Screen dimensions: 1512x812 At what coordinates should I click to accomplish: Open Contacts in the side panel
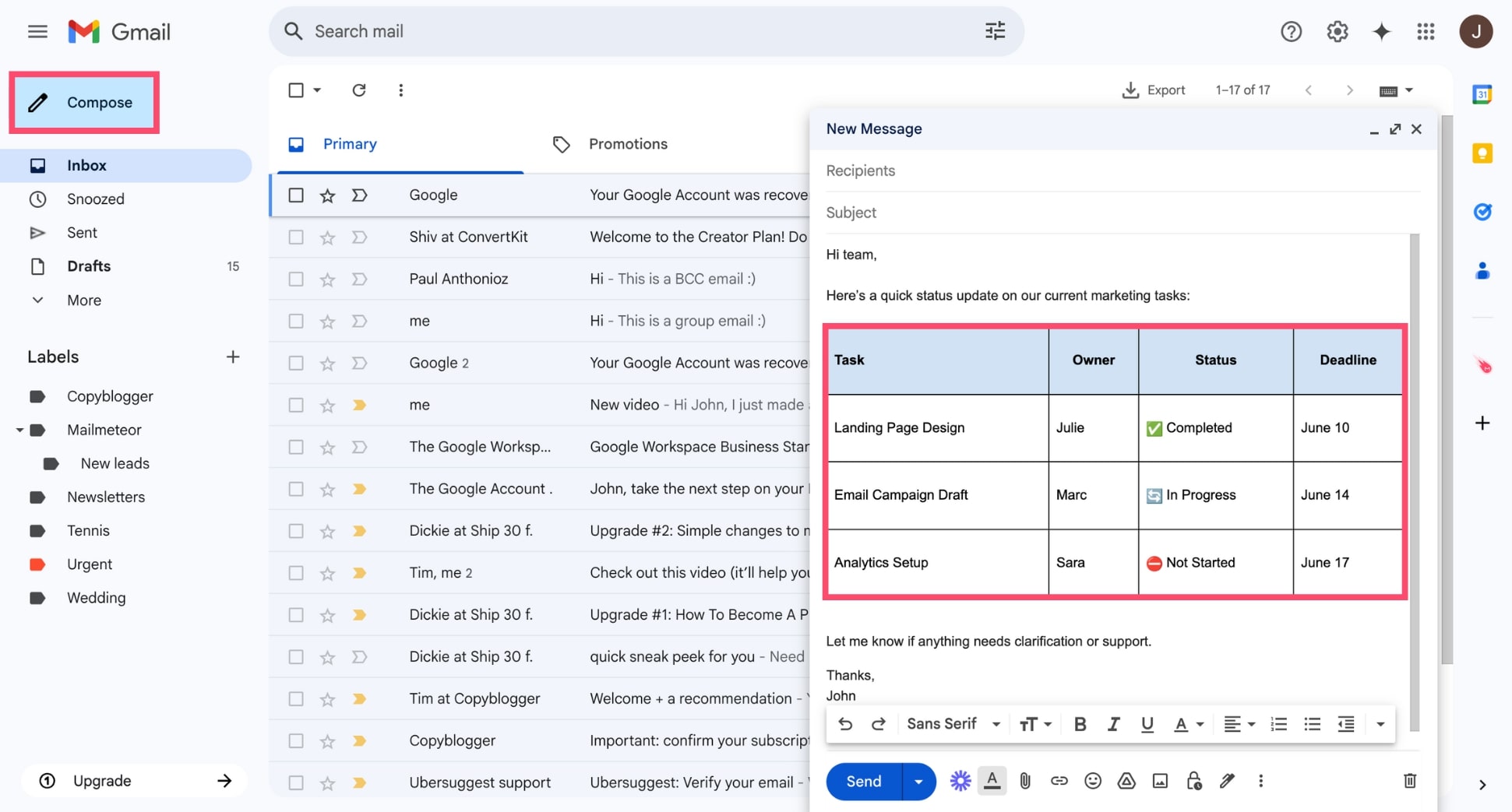pyautogui.click(x=1482, y=270)
